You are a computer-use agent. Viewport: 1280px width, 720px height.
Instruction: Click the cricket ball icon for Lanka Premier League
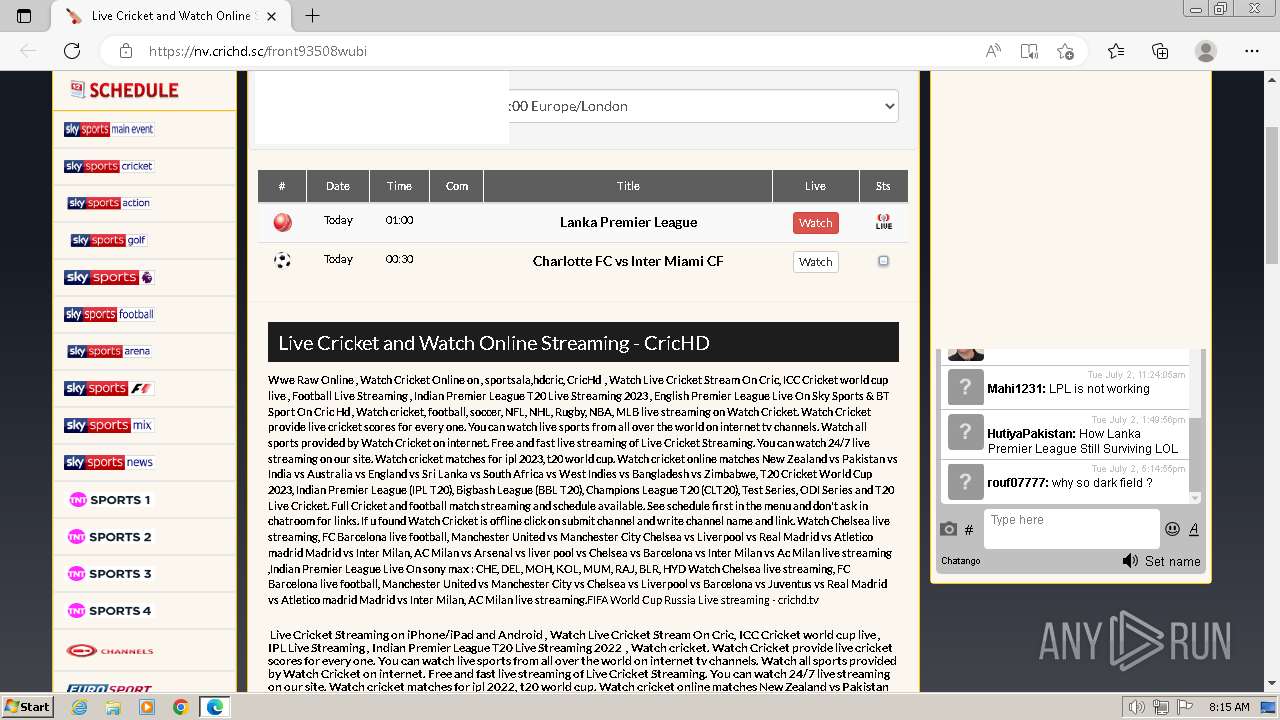282,222
